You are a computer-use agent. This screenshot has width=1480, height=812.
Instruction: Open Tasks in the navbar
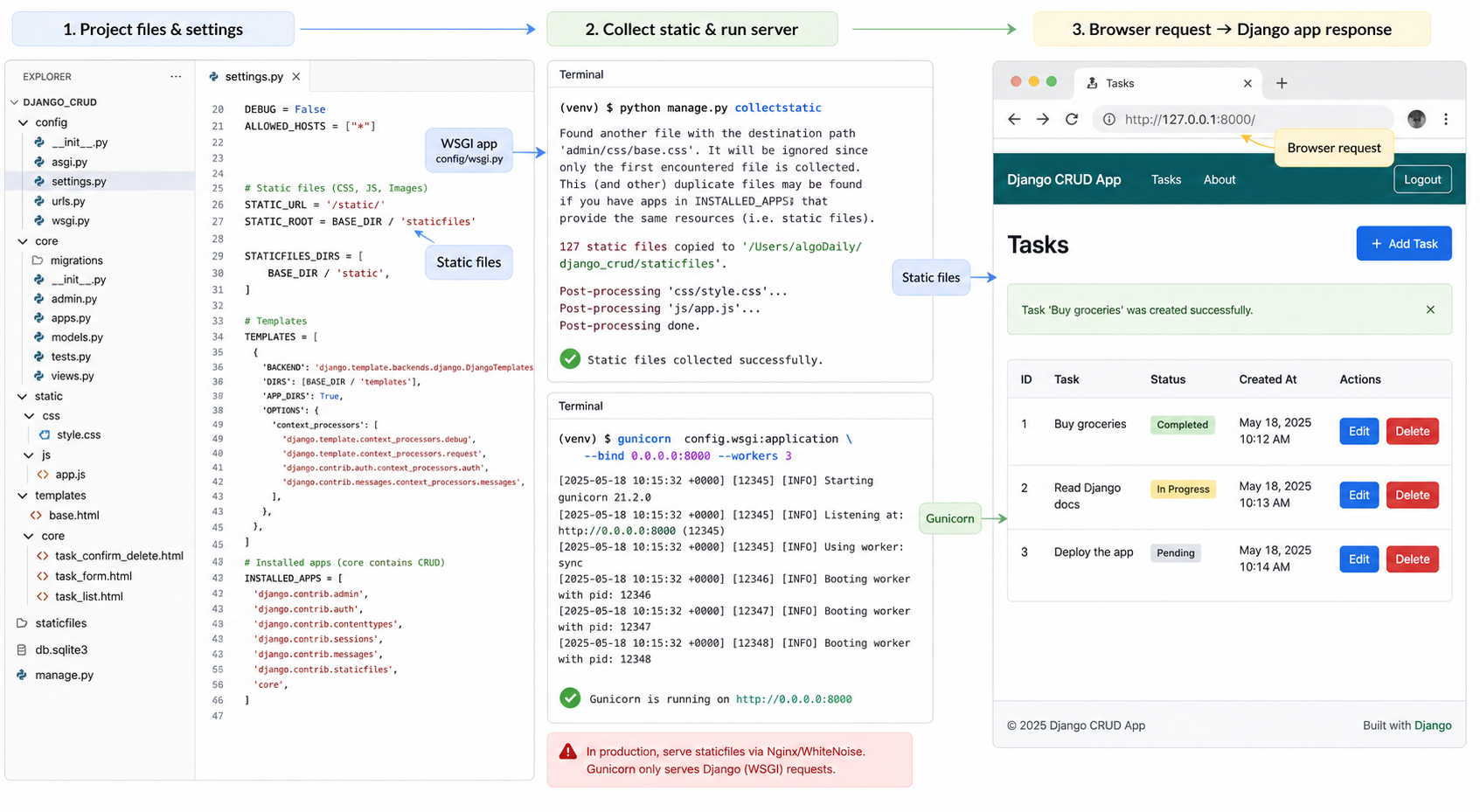[x=1166, y=179]
